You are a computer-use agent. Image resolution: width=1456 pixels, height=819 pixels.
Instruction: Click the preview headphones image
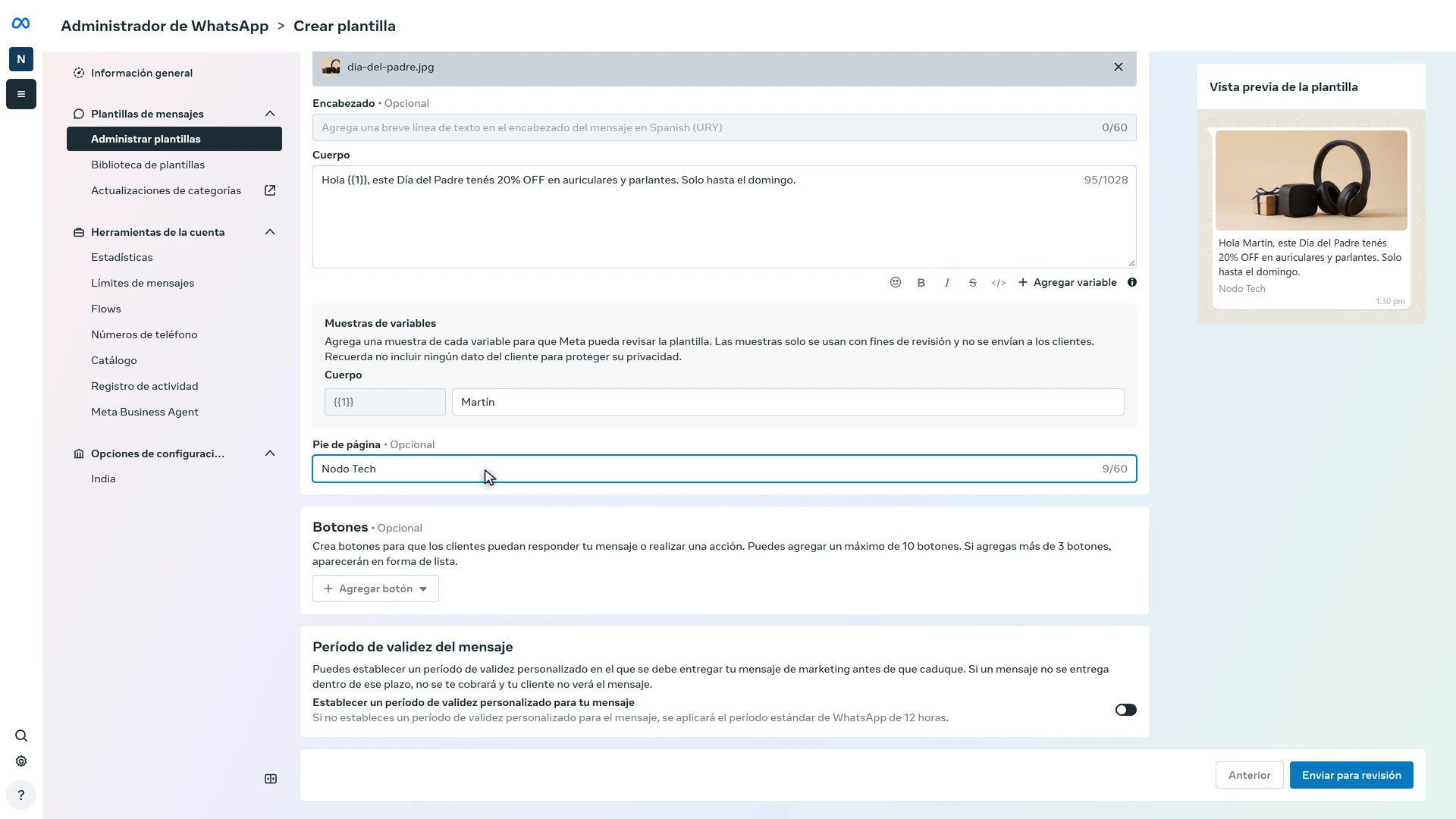click(1311, 180)
